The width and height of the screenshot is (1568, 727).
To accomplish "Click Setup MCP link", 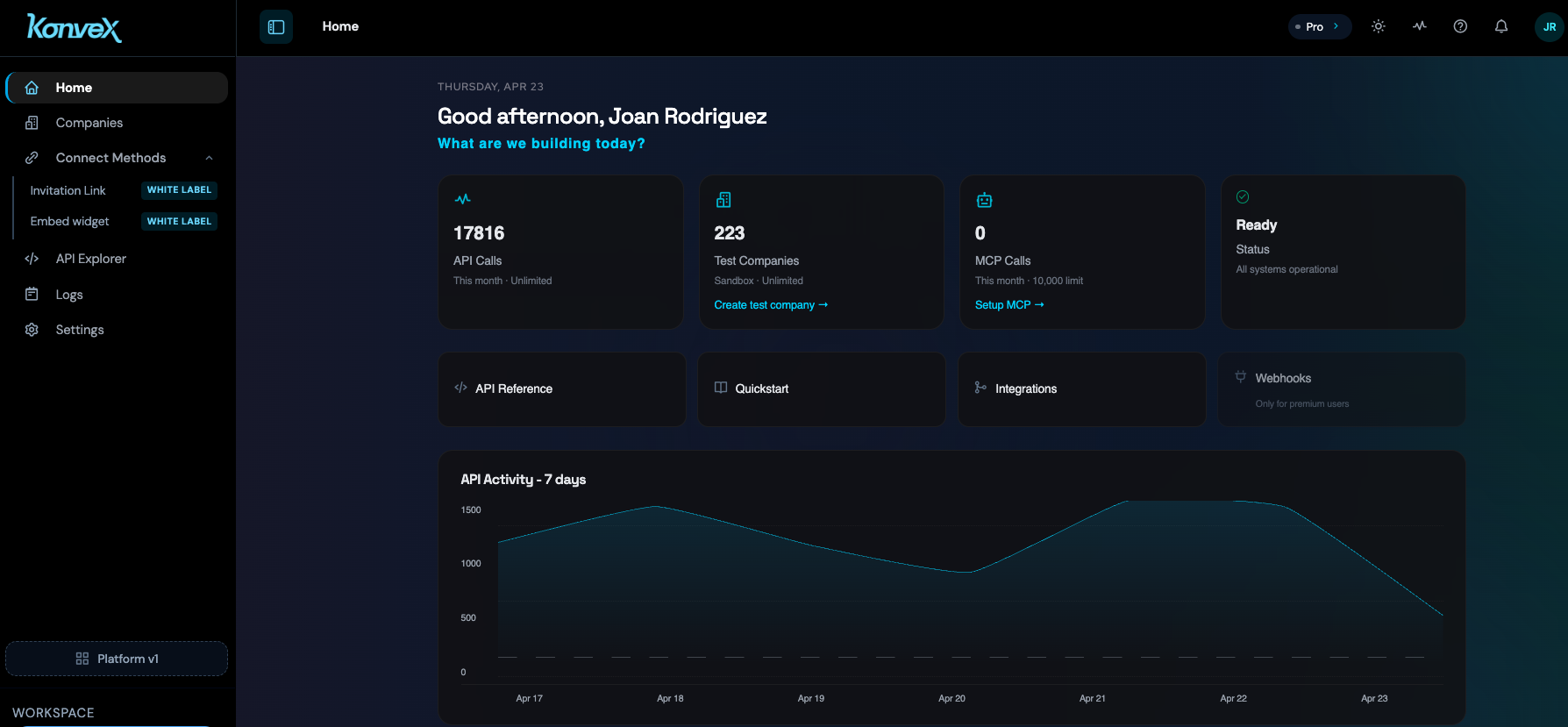I will pyautogui.click(x=1009, y=305).
